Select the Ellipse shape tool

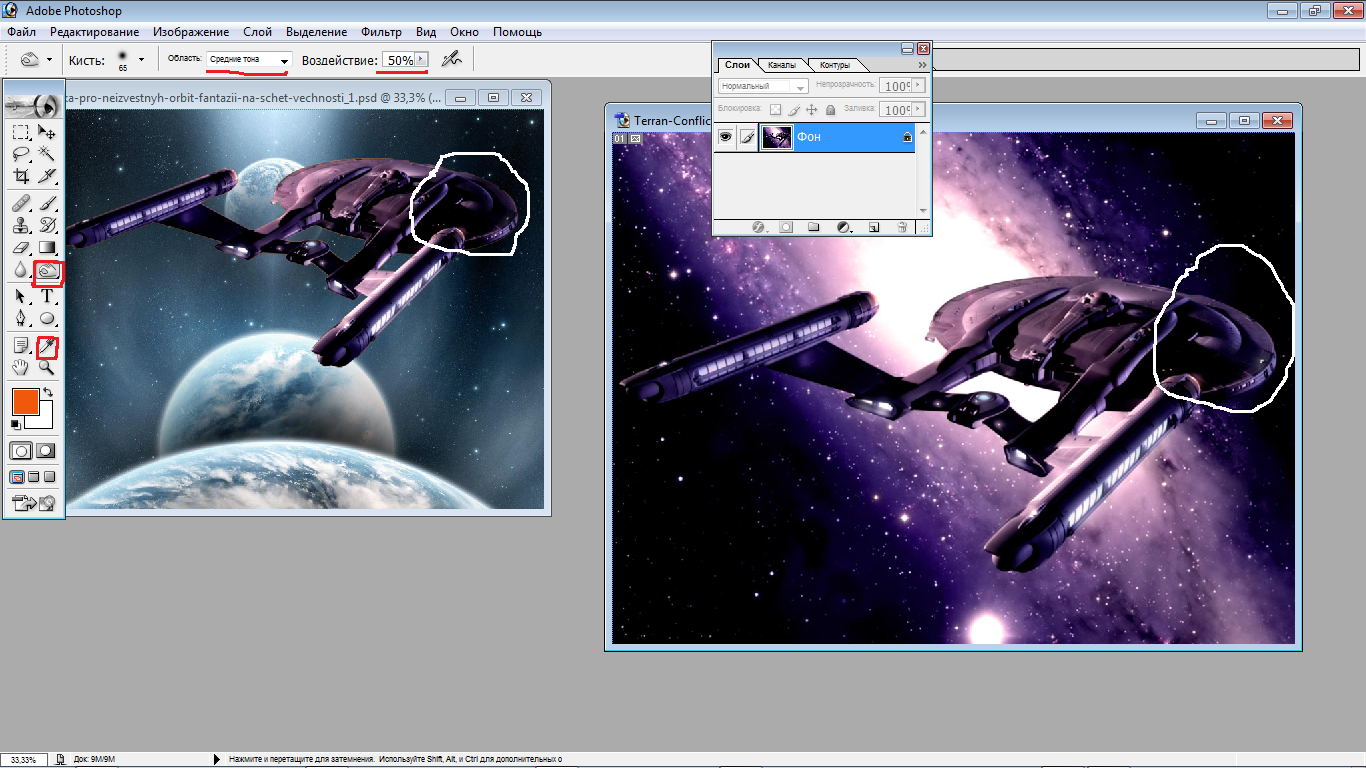47,318
